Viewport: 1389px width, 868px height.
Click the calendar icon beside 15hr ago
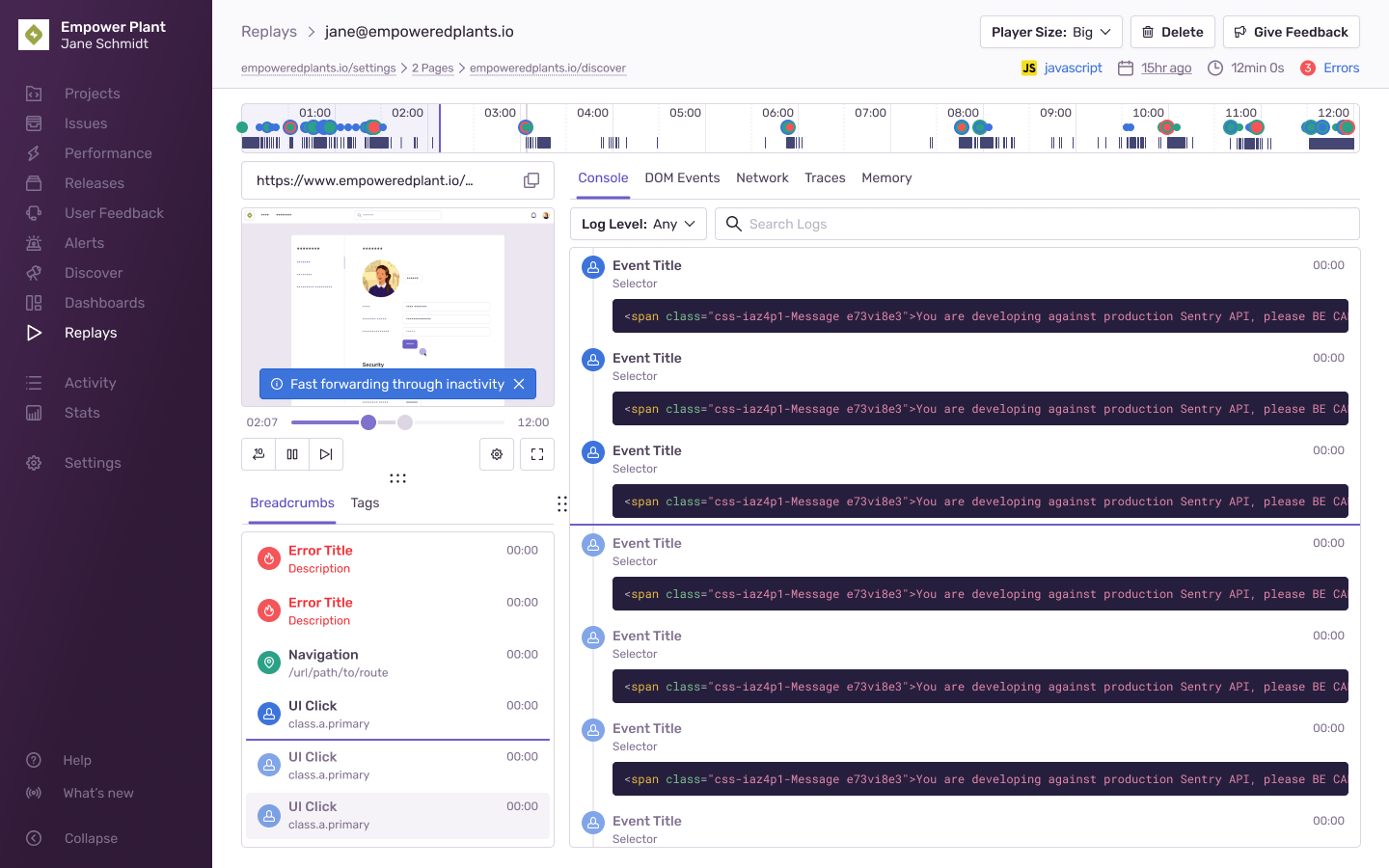tap(1126, 68)
